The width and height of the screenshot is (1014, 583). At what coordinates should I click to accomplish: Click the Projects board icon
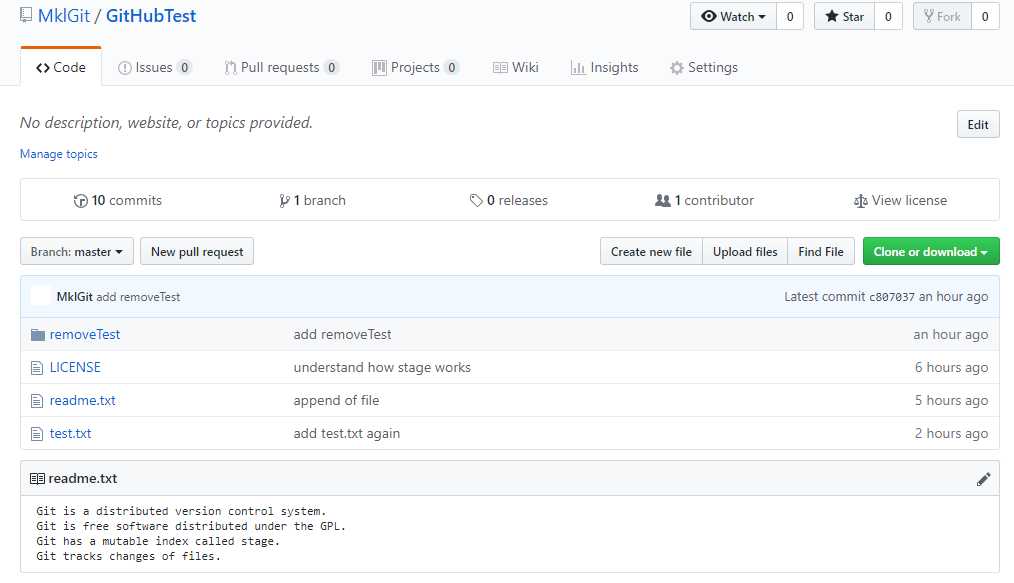coord(379,68)
